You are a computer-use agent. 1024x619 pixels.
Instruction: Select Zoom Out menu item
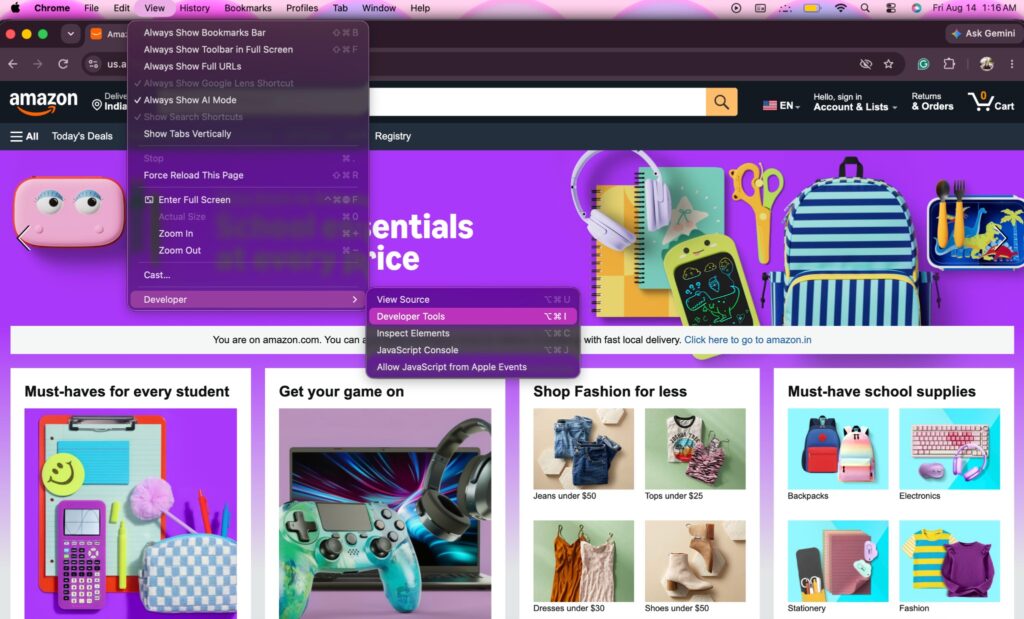[247, 251]
